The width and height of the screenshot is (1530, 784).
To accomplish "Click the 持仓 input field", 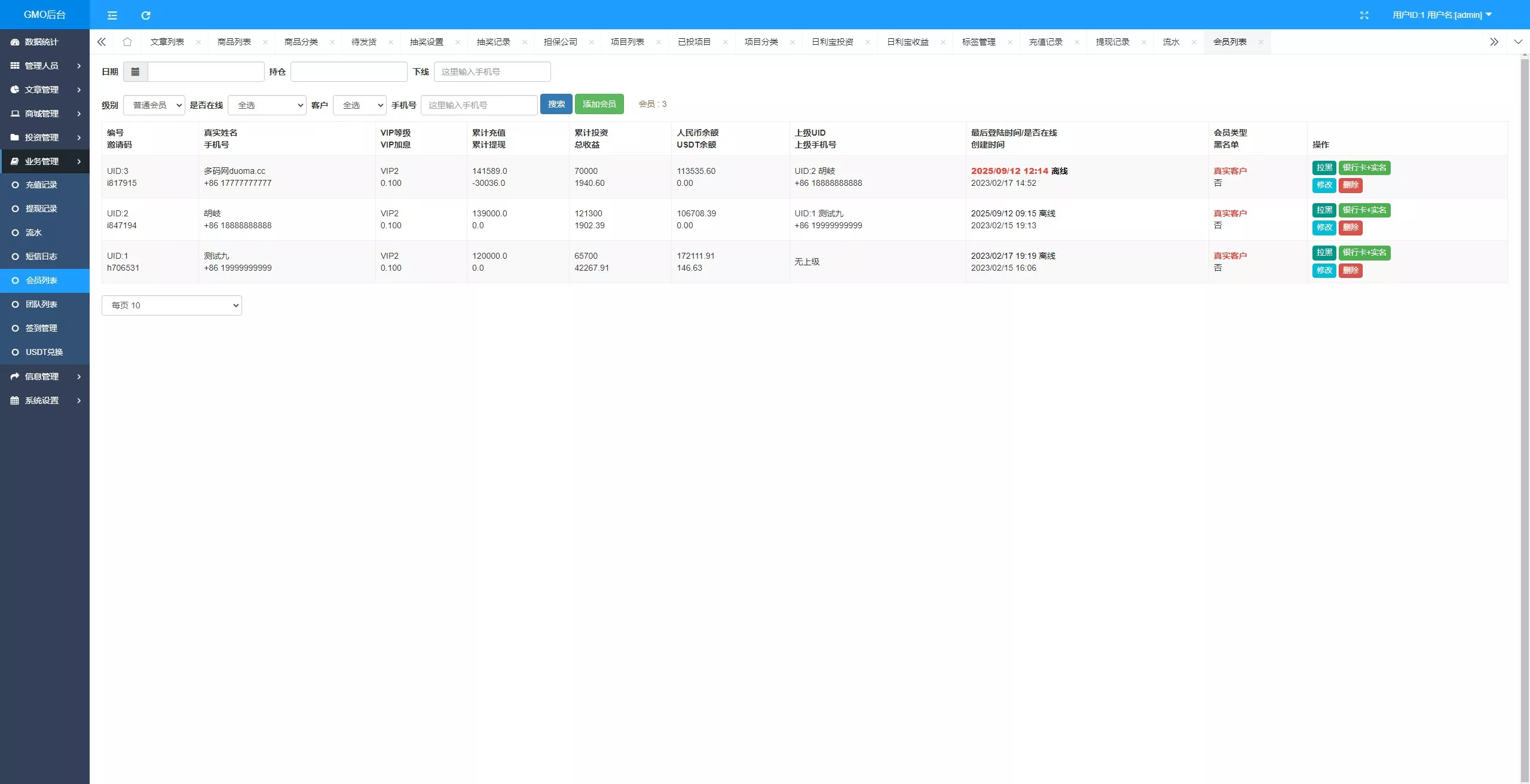I will (x=349, y=72).
